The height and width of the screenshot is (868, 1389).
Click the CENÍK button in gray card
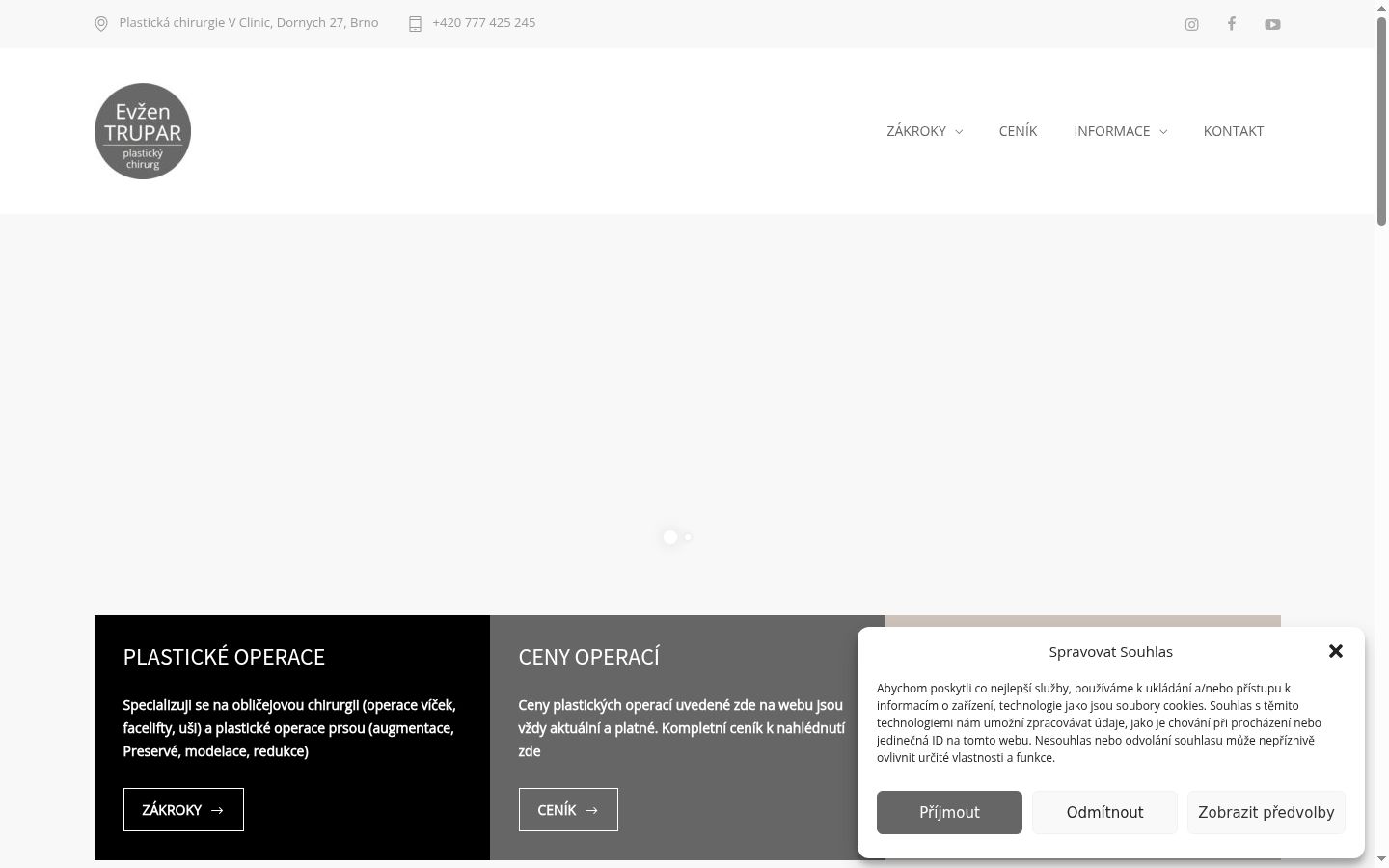(568, 809)
